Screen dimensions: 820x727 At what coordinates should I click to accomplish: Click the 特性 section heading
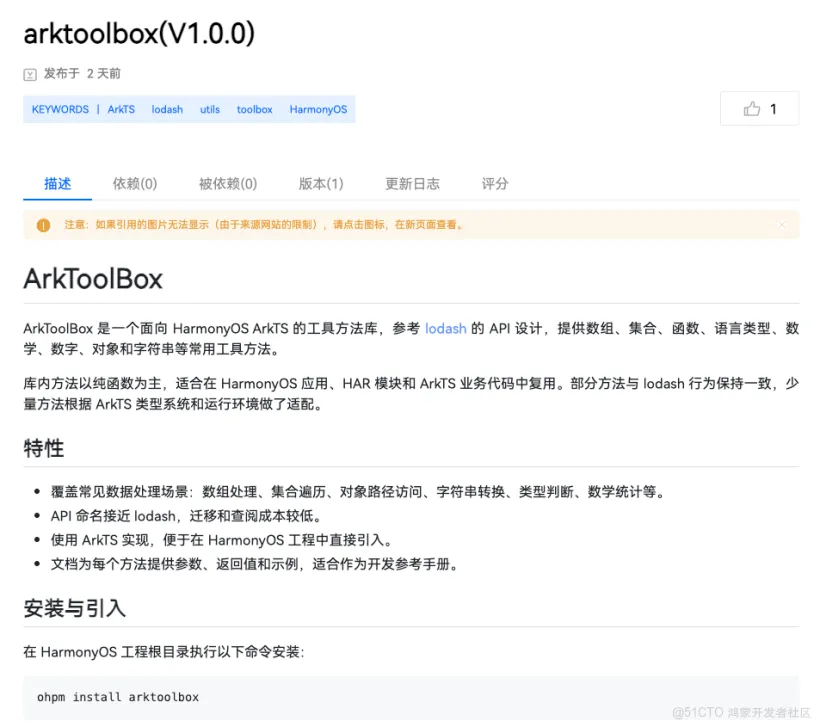click(x=44, y=448)
